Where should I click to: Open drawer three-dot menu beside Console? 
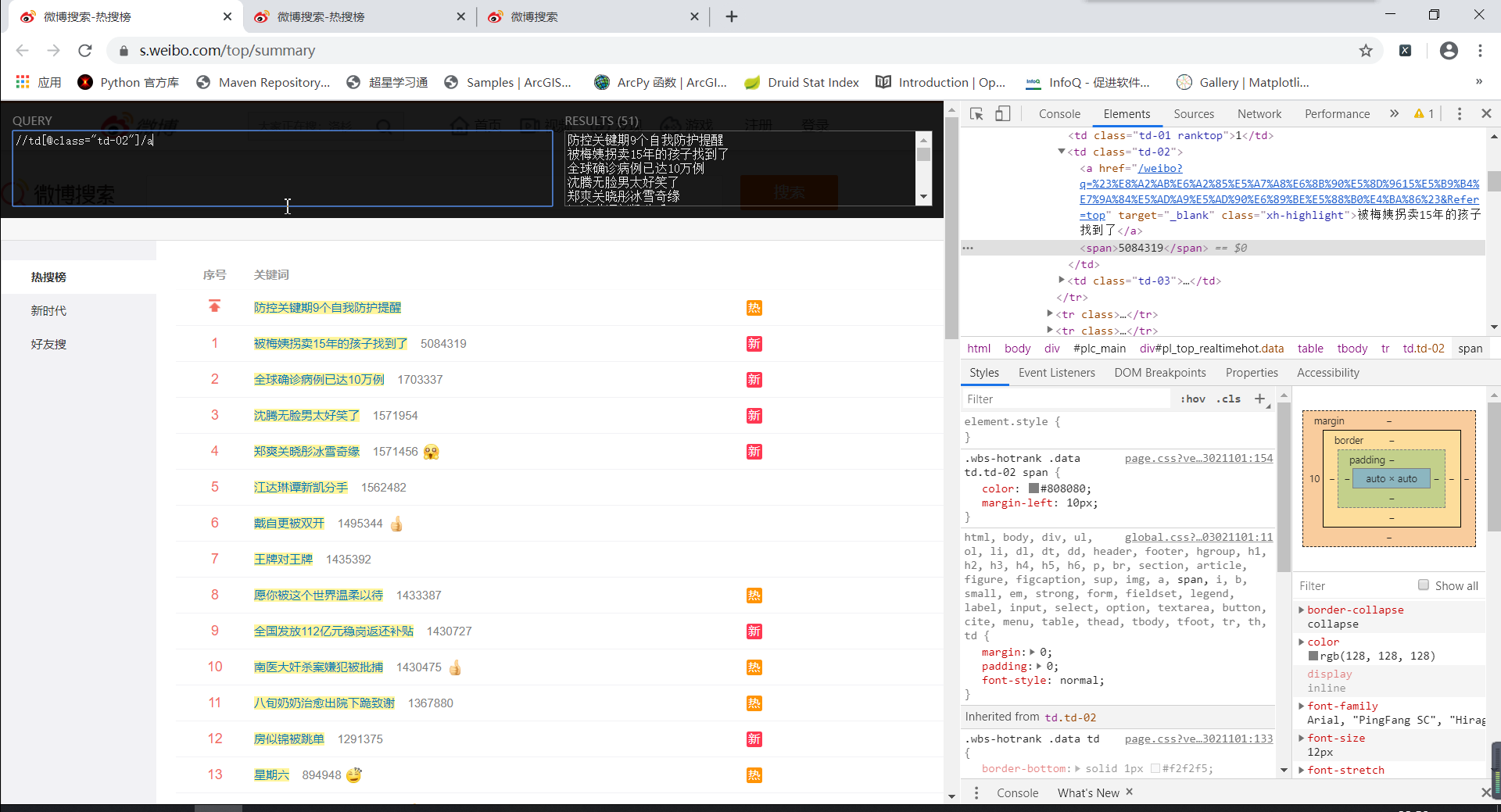pos(976,792)
